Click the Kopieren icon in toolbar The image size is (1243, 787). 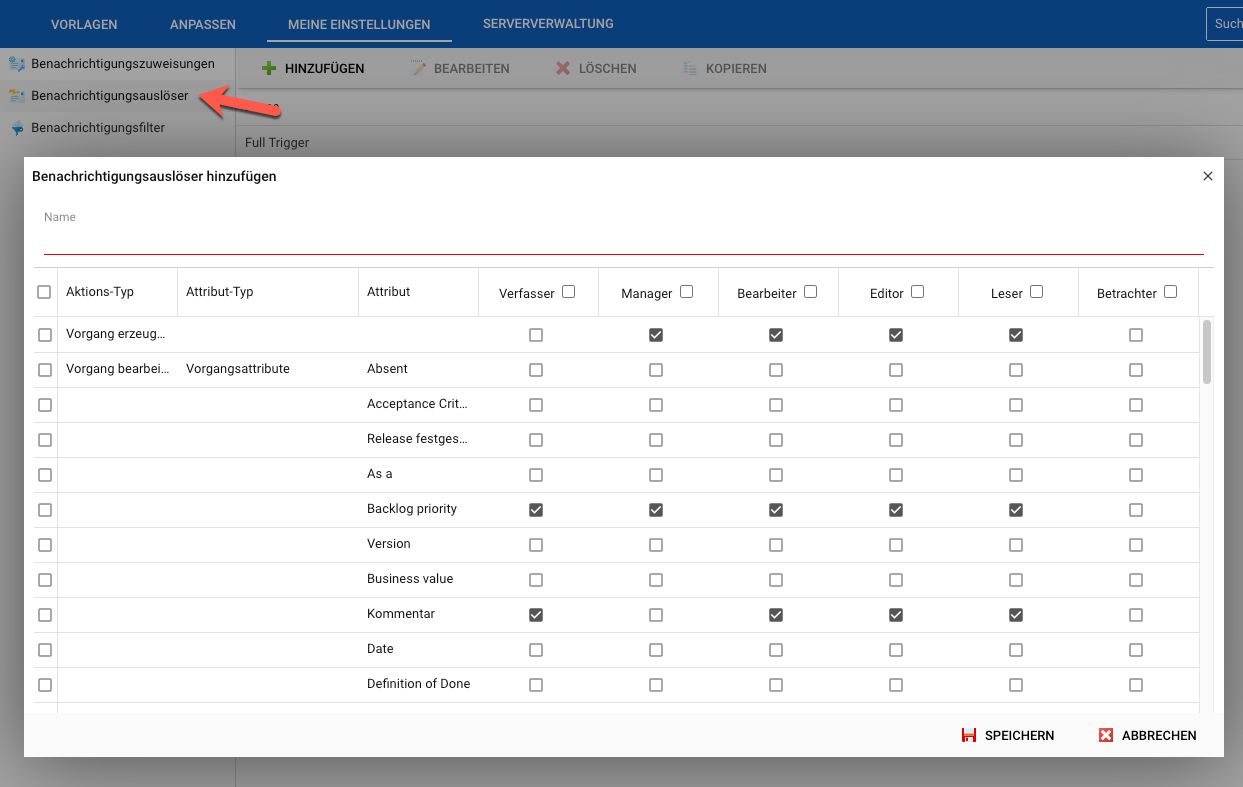(x=689, y=69)
